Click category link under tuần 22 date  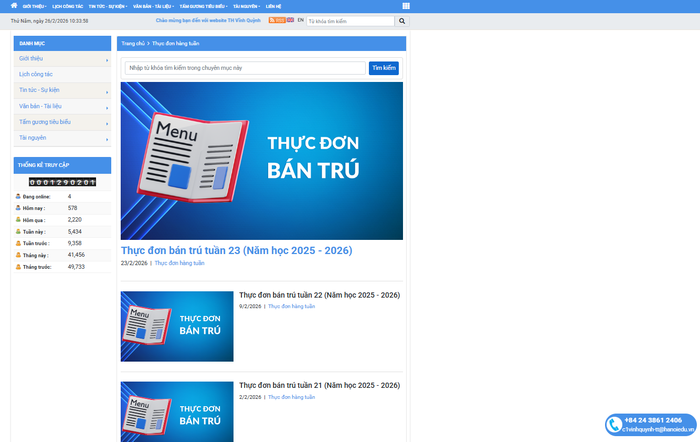292,306
